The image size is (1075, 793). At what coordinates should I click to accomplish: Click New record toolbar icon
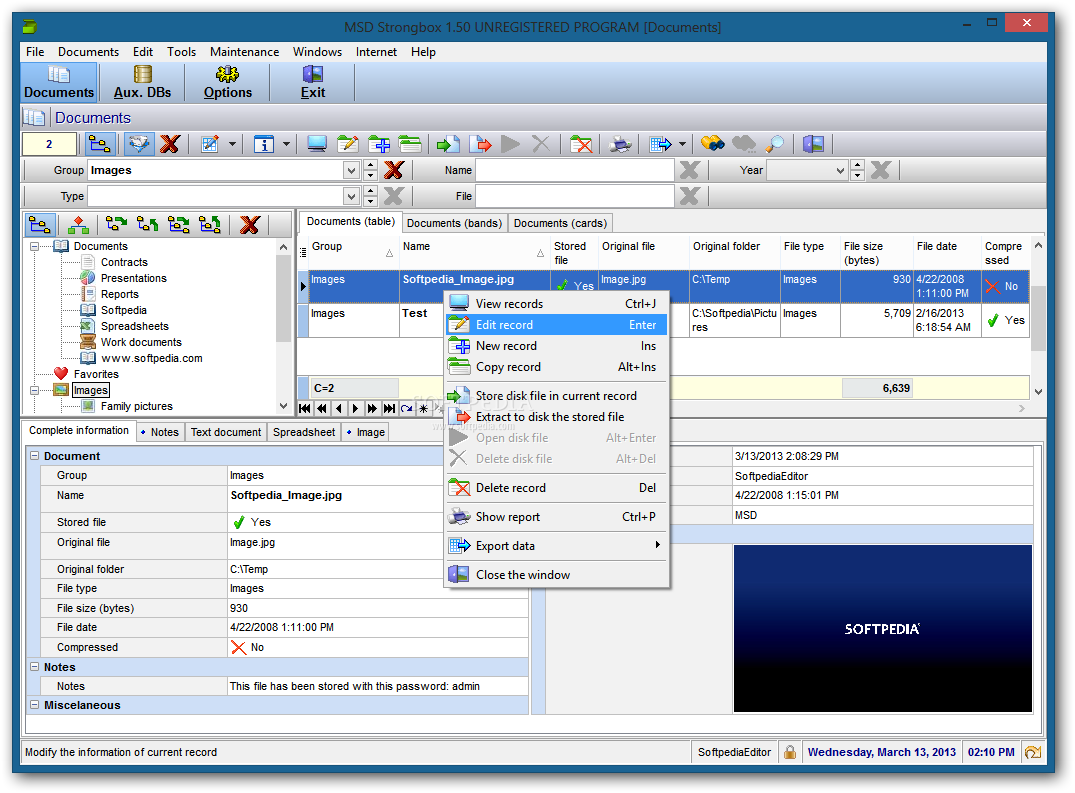click(x=379, y=144)
